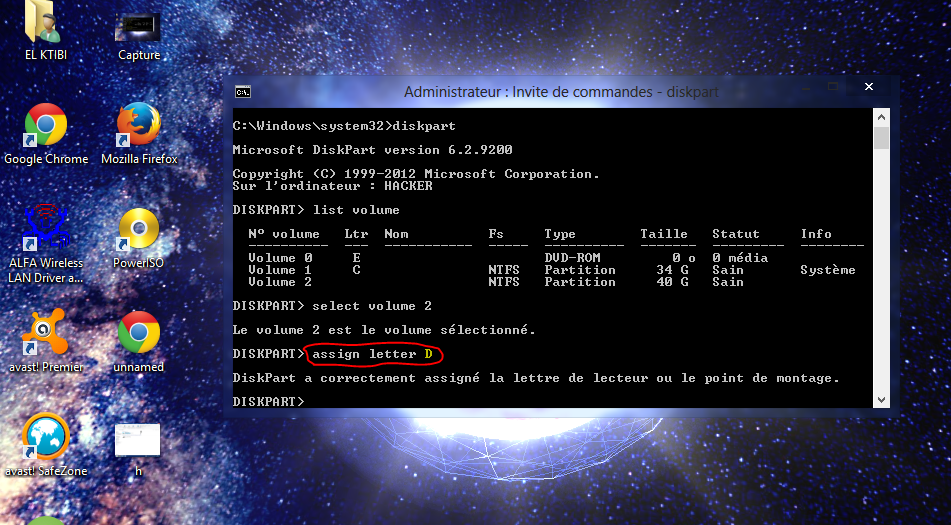Open the avast! Premier shortcut
Viewport: 951px width, 525px height.
[x=44, y=332]
